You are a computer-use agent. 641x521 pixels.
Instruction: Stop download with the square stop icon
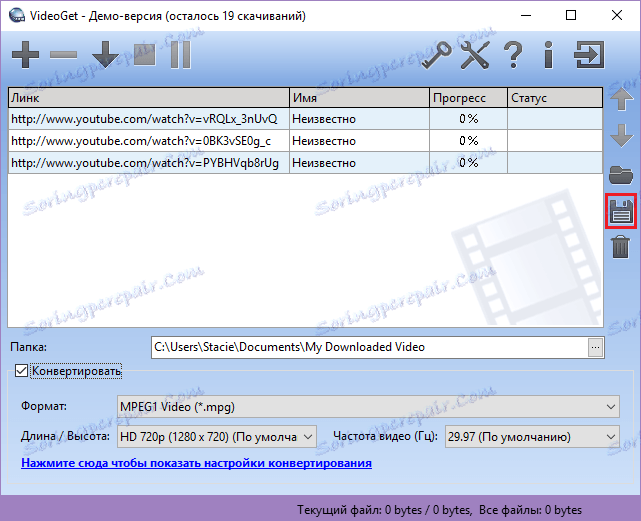coord(145,54)
